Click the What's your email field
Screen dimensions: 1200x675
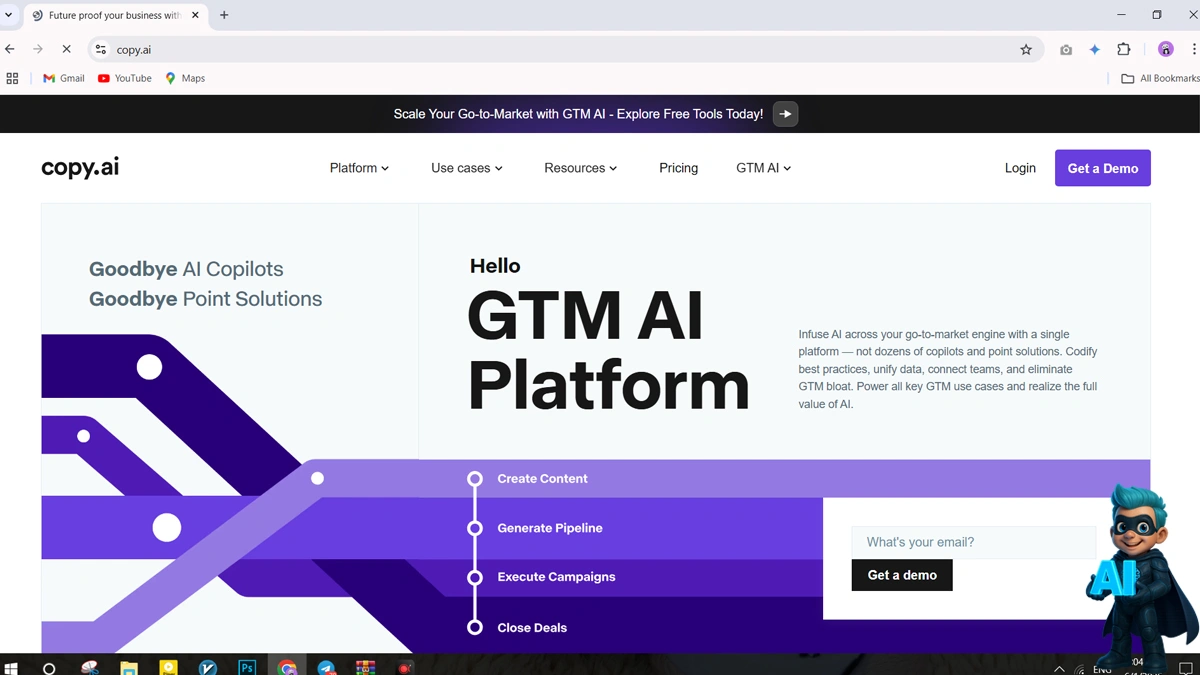click(974, 542)
